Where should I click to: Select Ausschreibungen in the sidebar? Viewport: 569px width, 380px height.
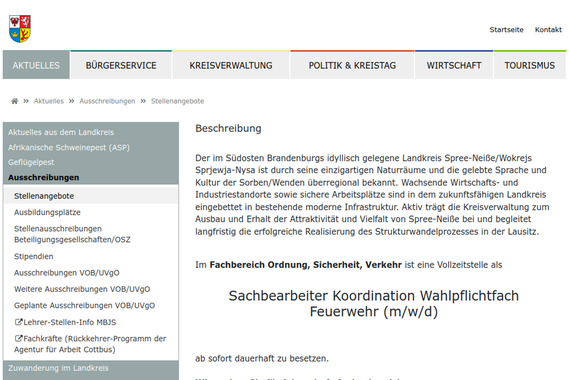coord(44,177)
